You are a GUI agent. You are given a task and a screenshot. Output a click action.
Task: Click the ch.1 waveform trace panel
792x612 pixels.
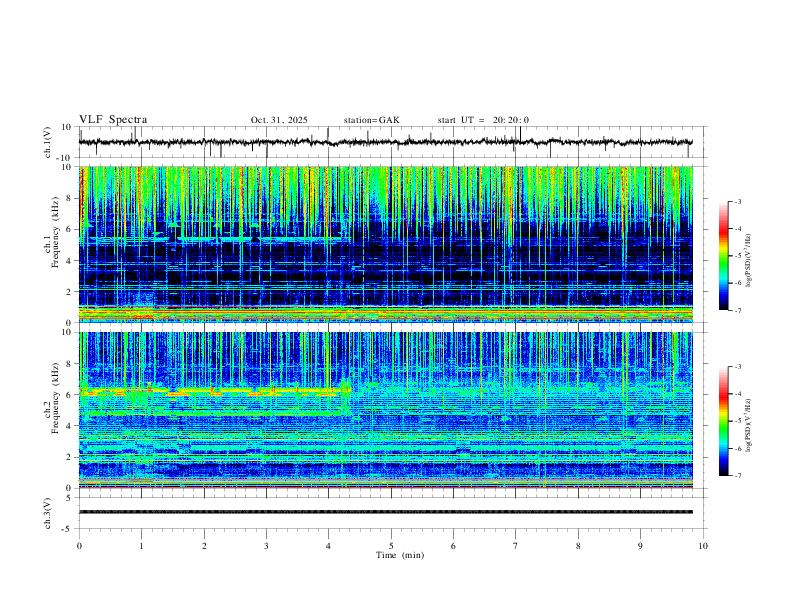point(392,142)
